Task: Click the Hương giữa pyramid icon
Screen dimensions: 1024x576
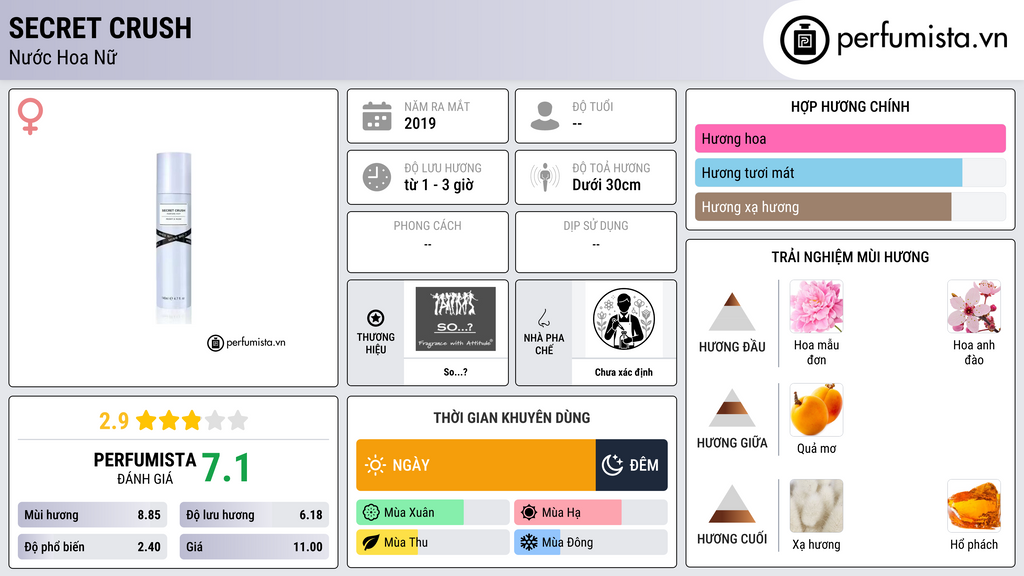Action: [732, 408]
